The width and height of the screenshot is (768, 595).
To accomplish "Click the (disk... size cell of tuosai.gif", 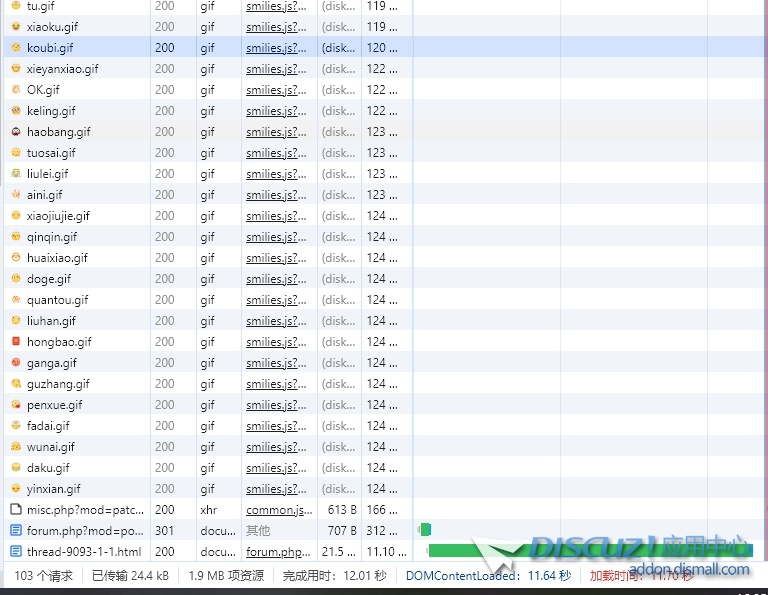I will coord(338,153).
